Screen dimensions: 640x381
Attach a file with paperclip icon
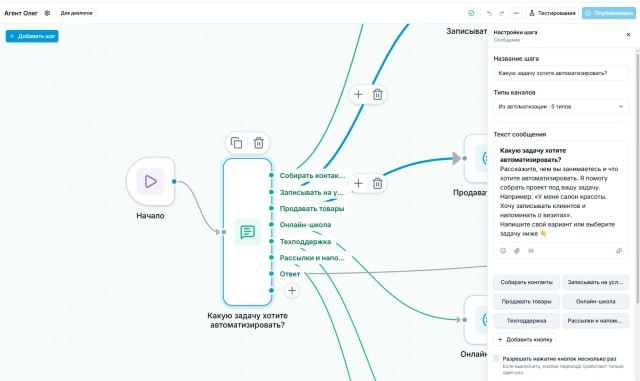(x=517, y=251)
